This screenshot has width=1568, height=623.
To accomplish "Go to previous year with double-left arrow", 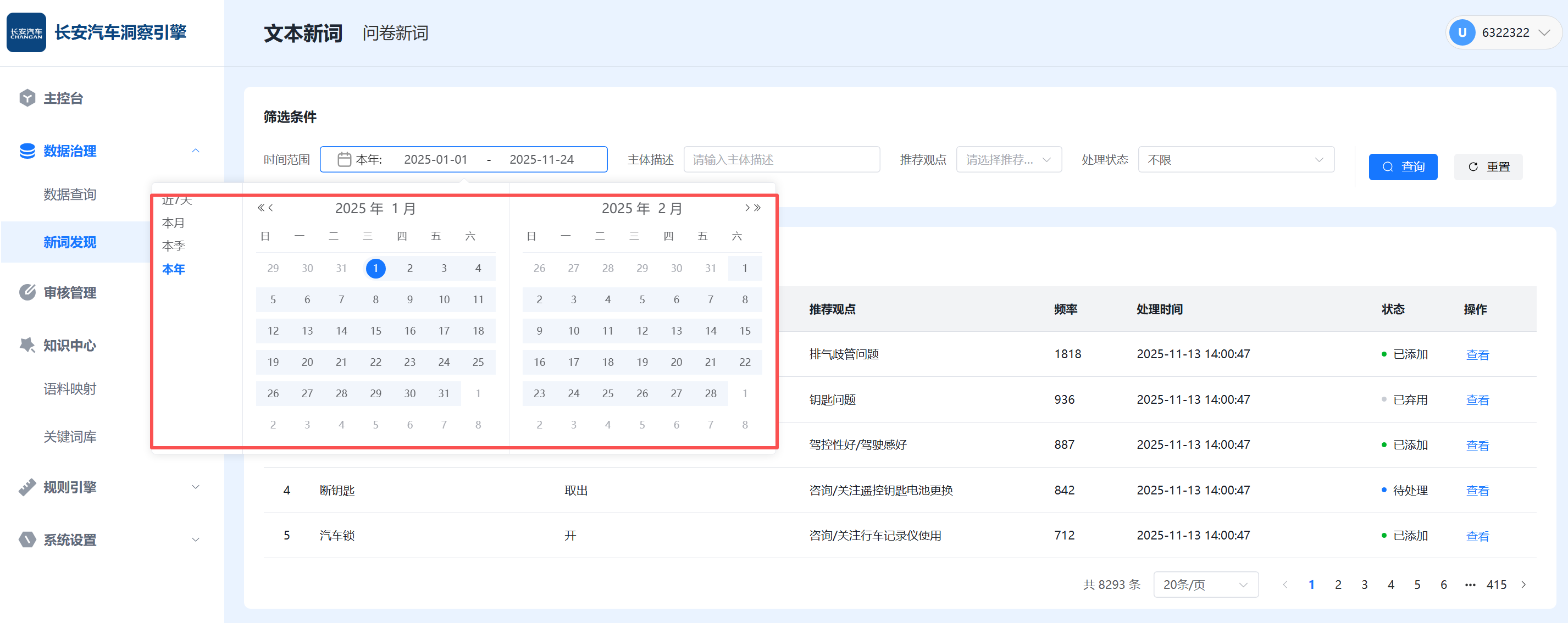I will pos(261,208).
